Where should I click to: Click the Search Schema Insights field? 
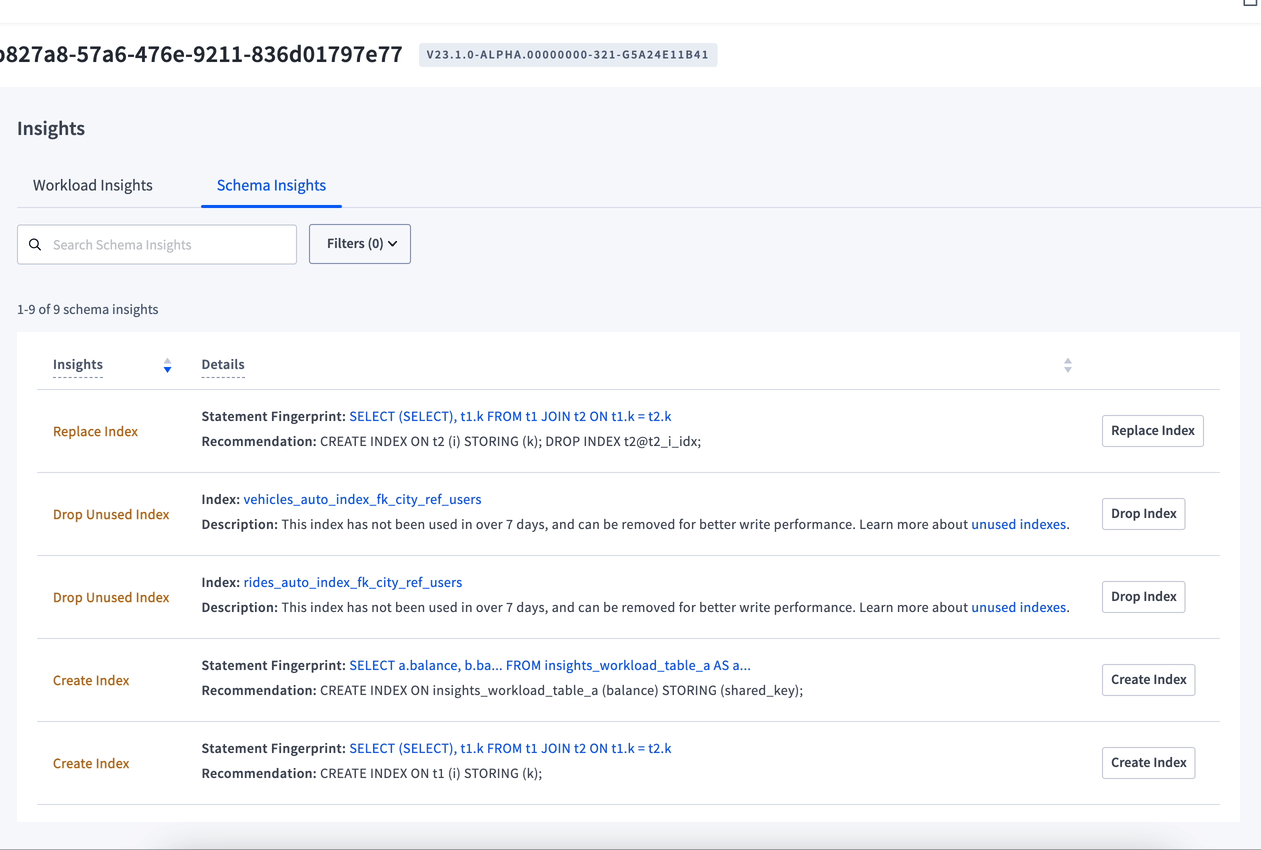coord(157,244)
